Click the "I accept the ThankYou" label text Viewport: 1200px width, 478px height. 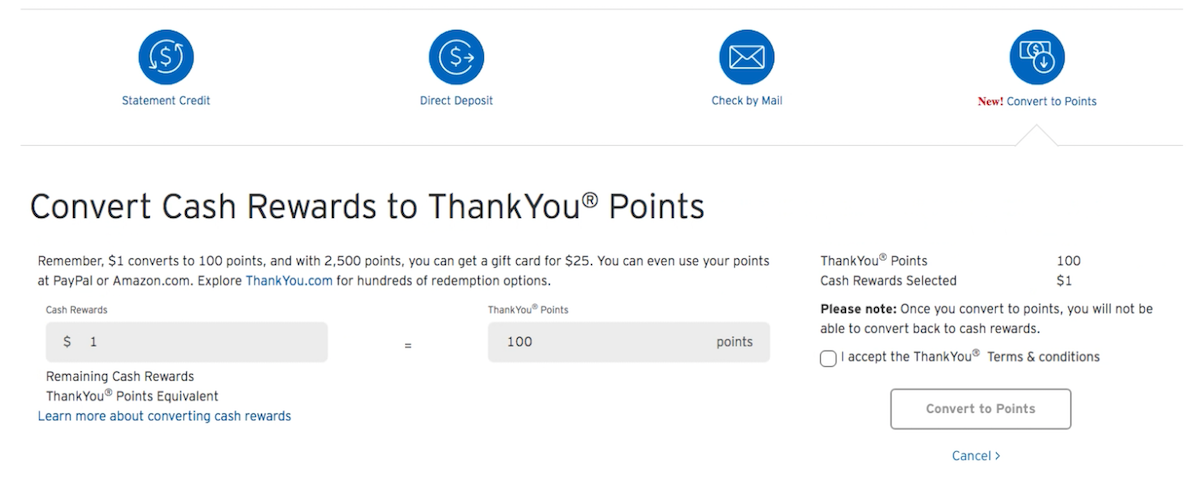coord(911,357)
